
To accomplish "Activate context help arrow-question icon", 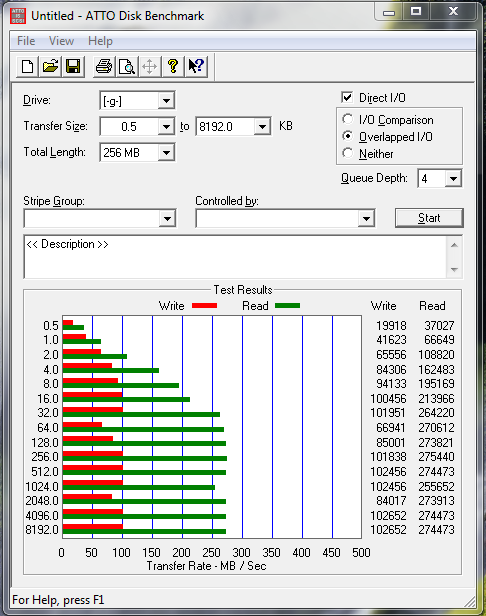I will pyautogui.click(x=196, y=66).
